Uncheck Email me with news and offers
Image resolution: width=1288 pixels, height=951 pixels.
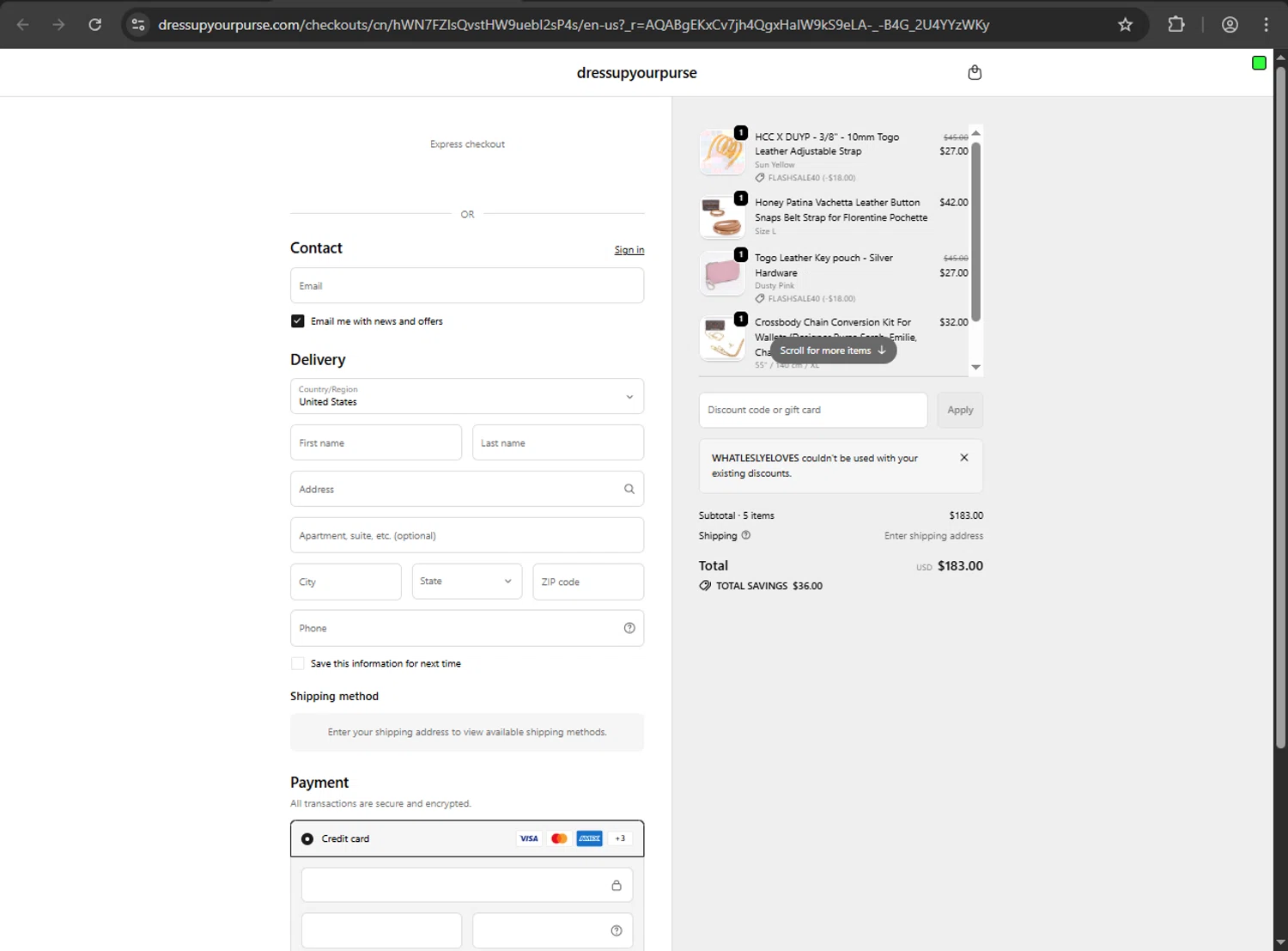pos(298,321)
